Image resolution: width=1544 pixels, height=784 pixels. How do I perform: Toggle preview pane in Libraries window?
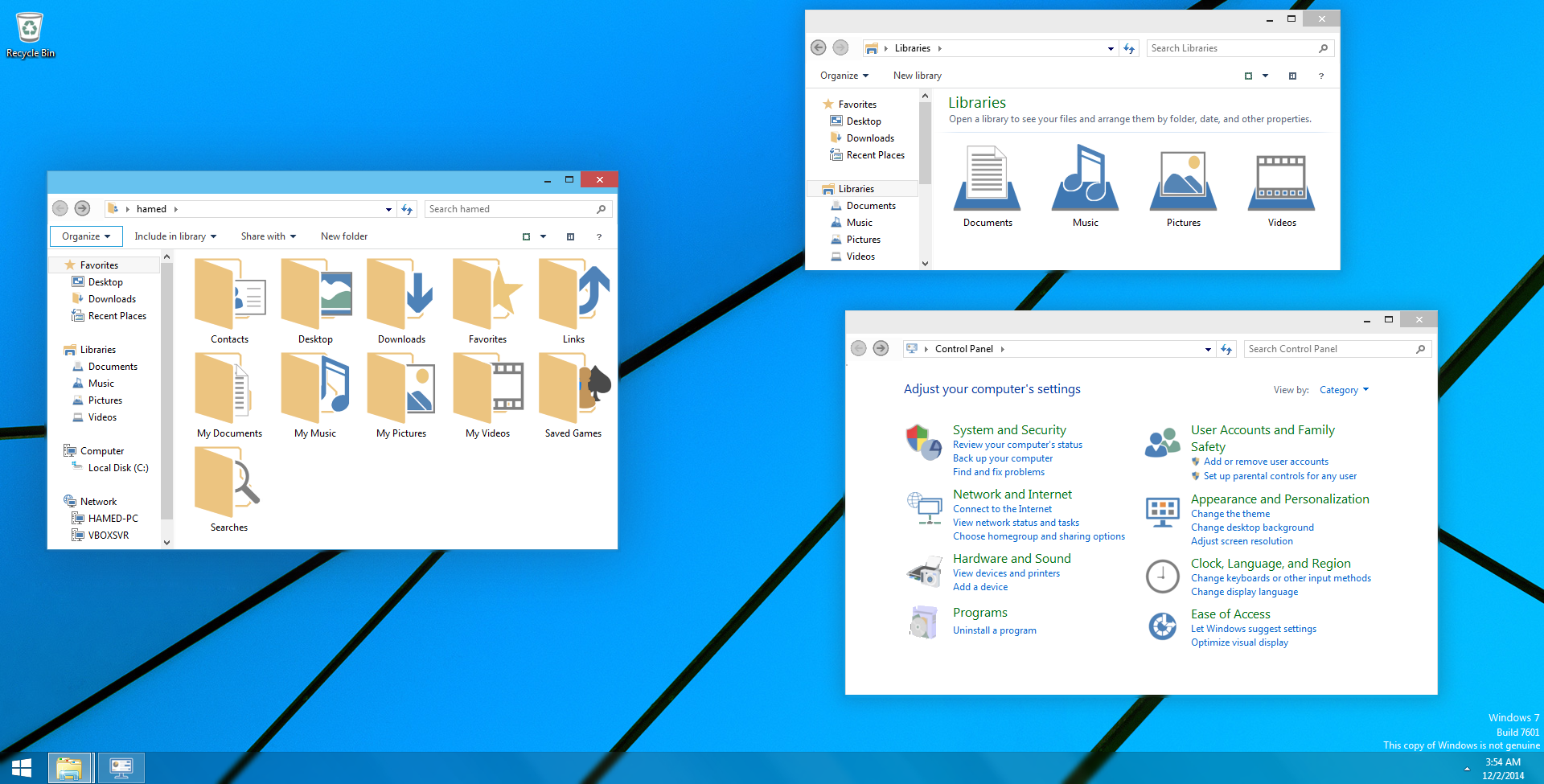[1292, 76]
